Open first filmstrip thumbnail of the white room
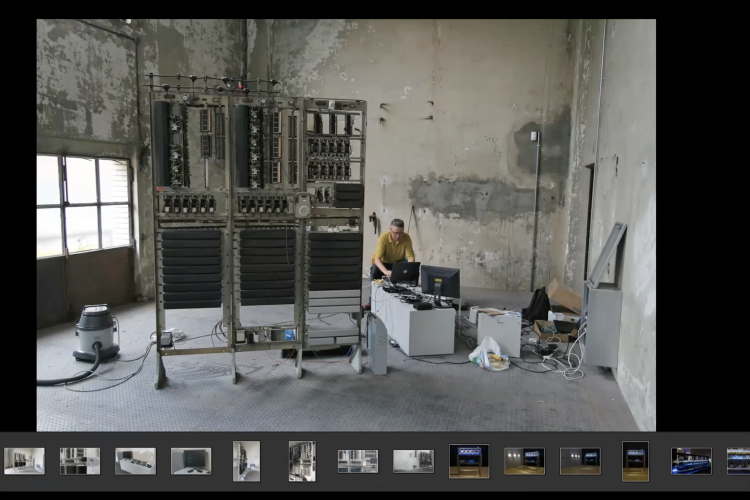This screenshot has width=750, height=500. (24, 461)
